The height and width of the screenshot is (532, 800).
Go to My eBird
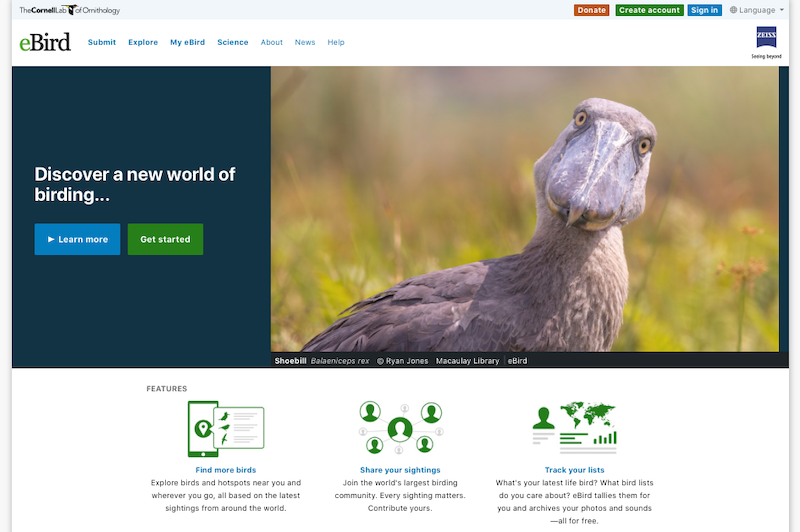coord(187,42)
